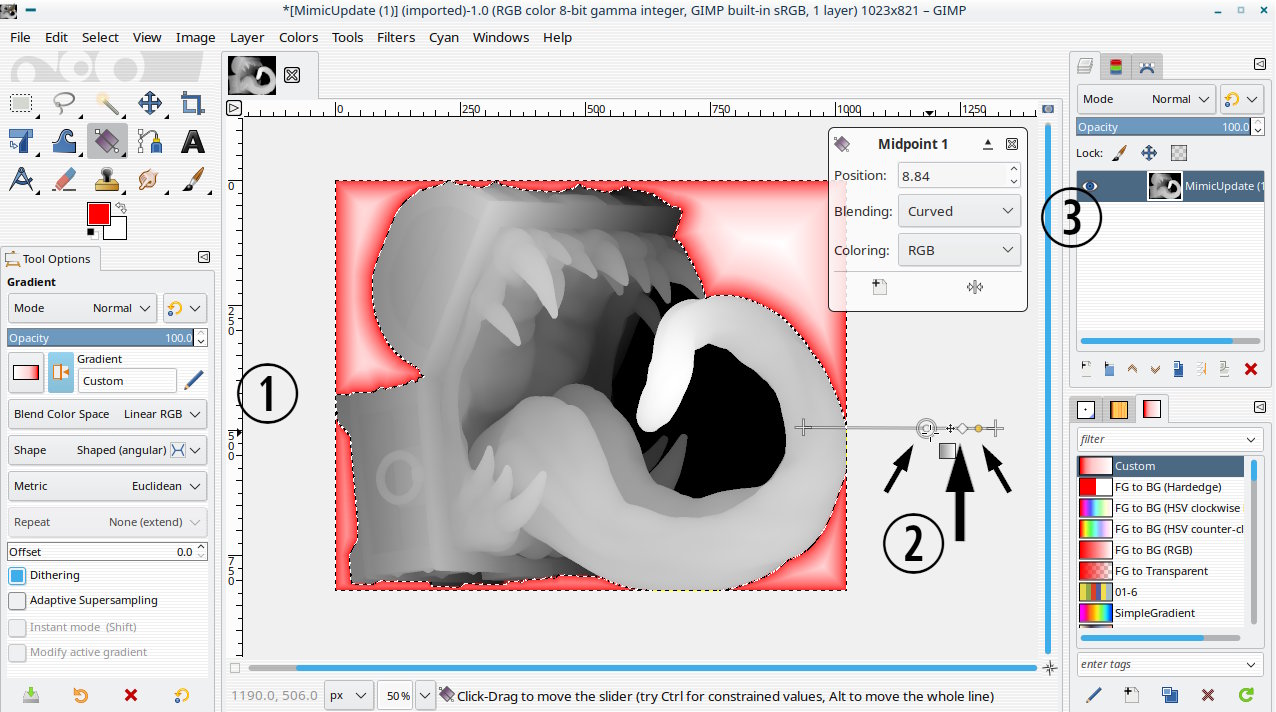Swap the foreground and background colors
This screenshot has height=712, width=1276.
[122, 208]
